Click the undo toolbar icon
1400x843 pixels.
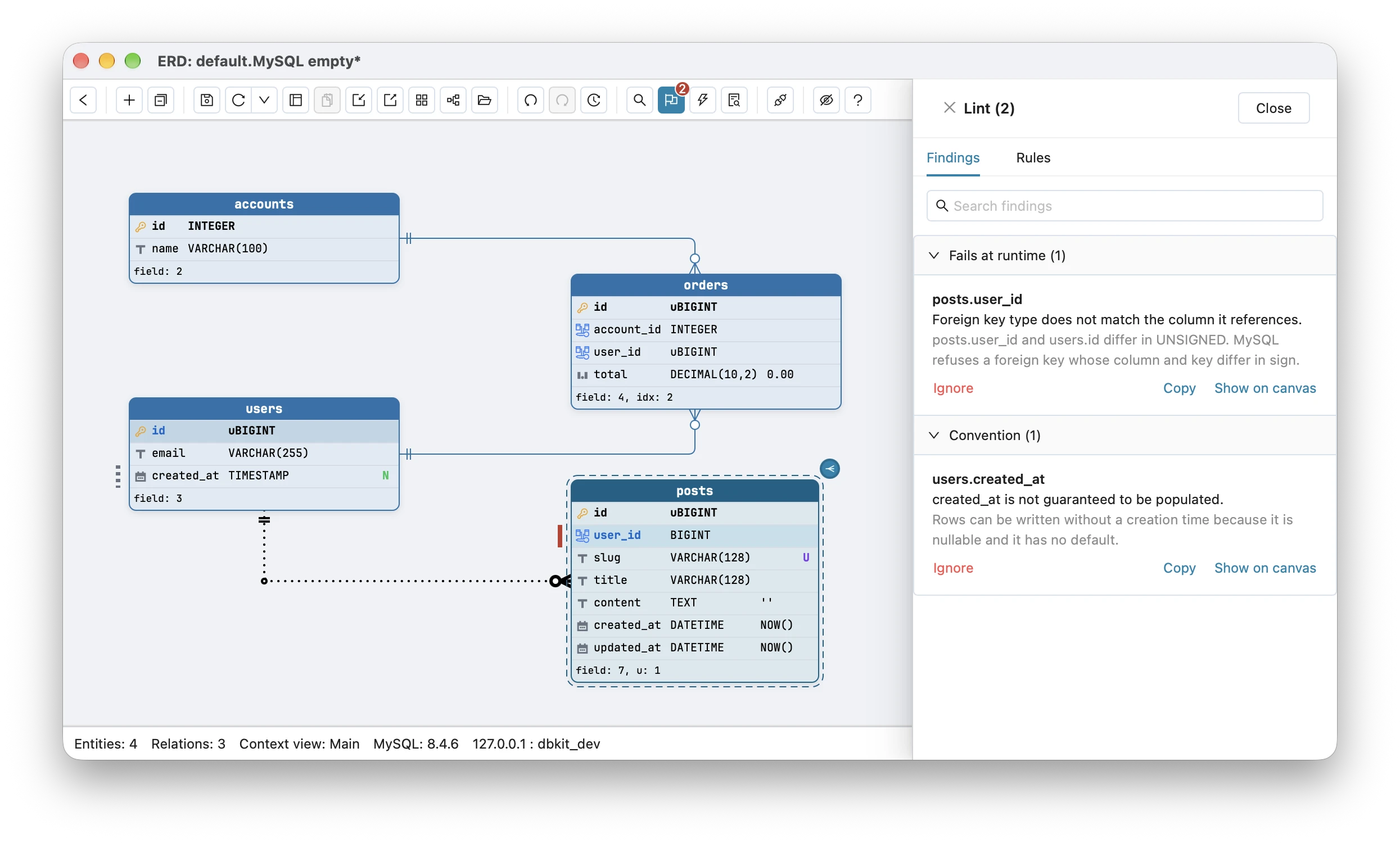[x=531, y=100]
